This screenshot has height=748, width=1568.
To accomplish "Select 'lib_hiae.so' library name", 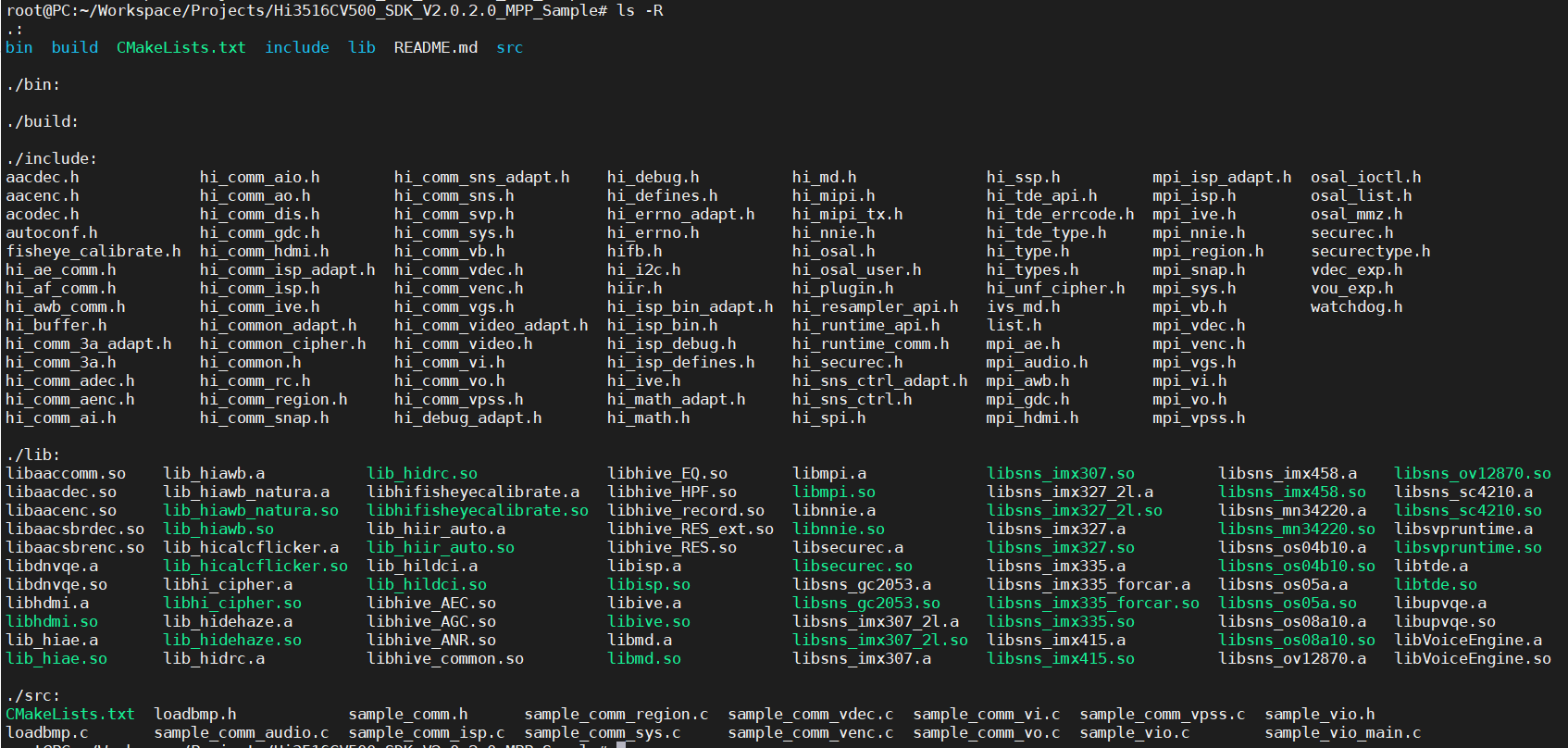I will pos(56,658).
